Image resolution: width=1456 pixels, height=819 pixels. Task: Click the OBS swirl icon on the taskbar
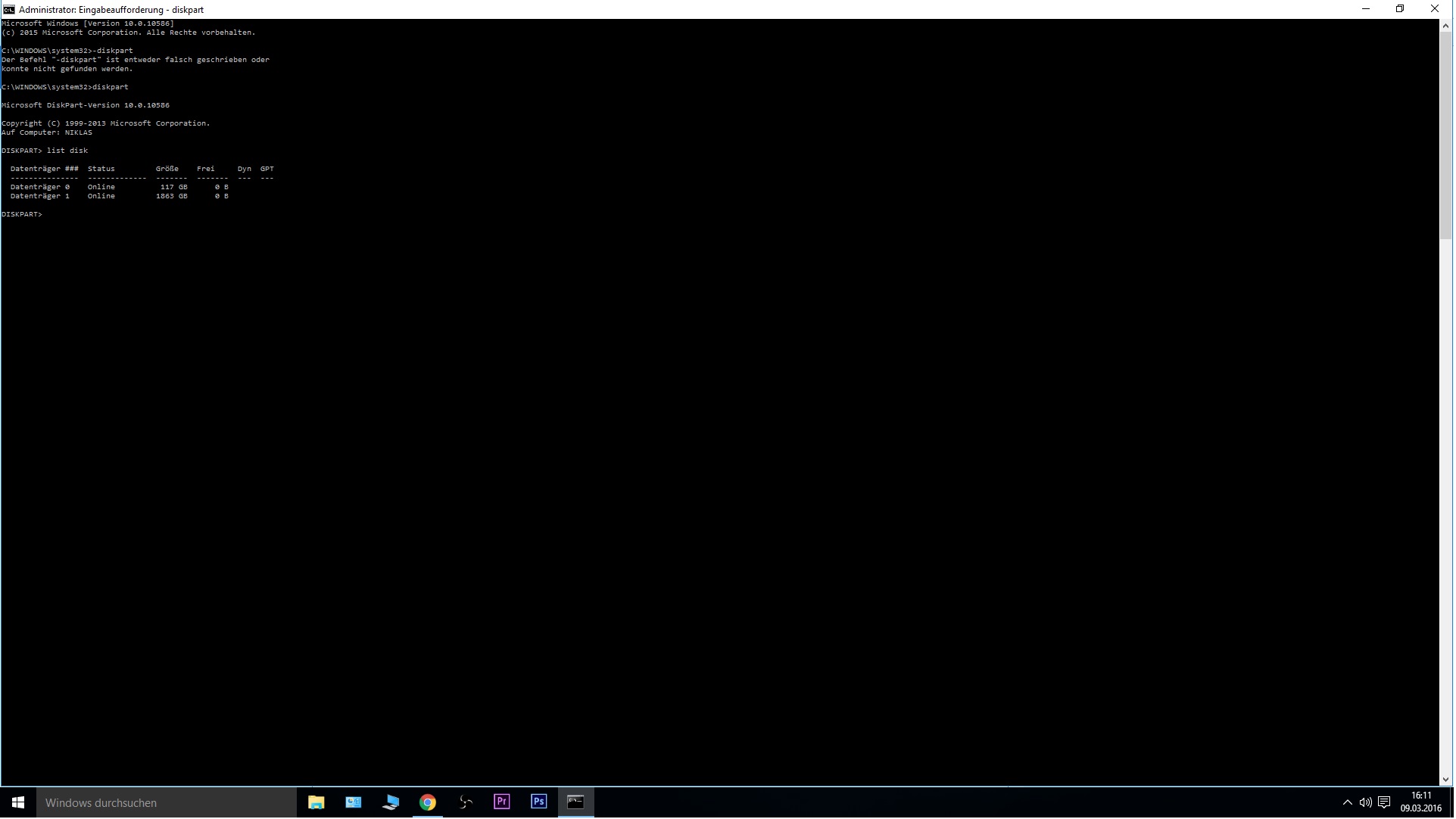pyautogui.click(x=466, y=802)
